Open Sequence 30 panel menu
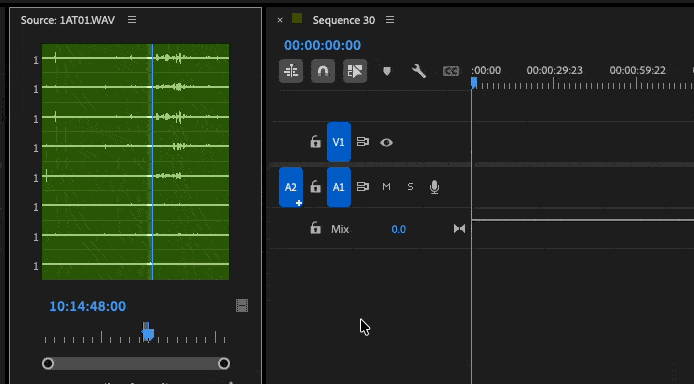The width and height of the screenshot is (694, 384). (x=390, y=20)
